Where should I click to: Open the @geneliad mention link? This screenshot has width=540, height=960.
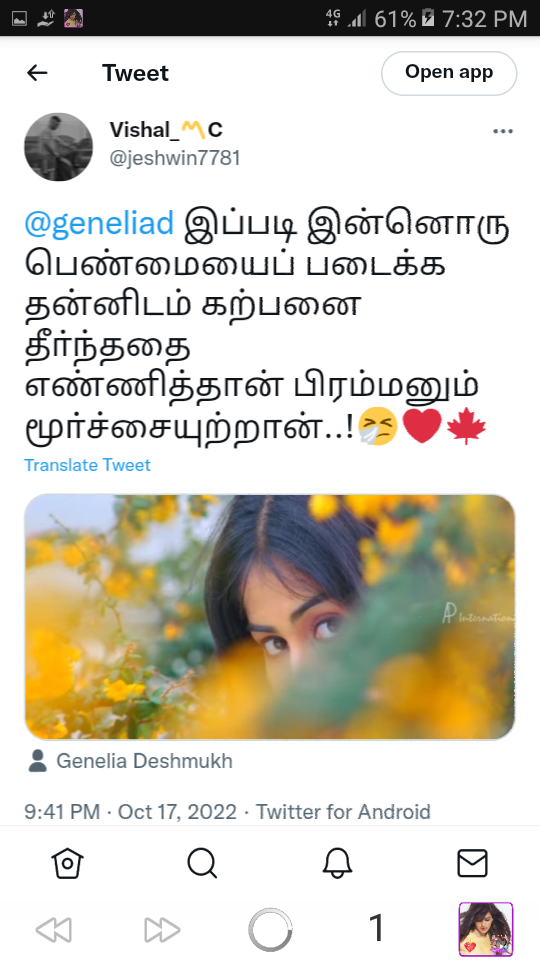(x=99, y=223)
